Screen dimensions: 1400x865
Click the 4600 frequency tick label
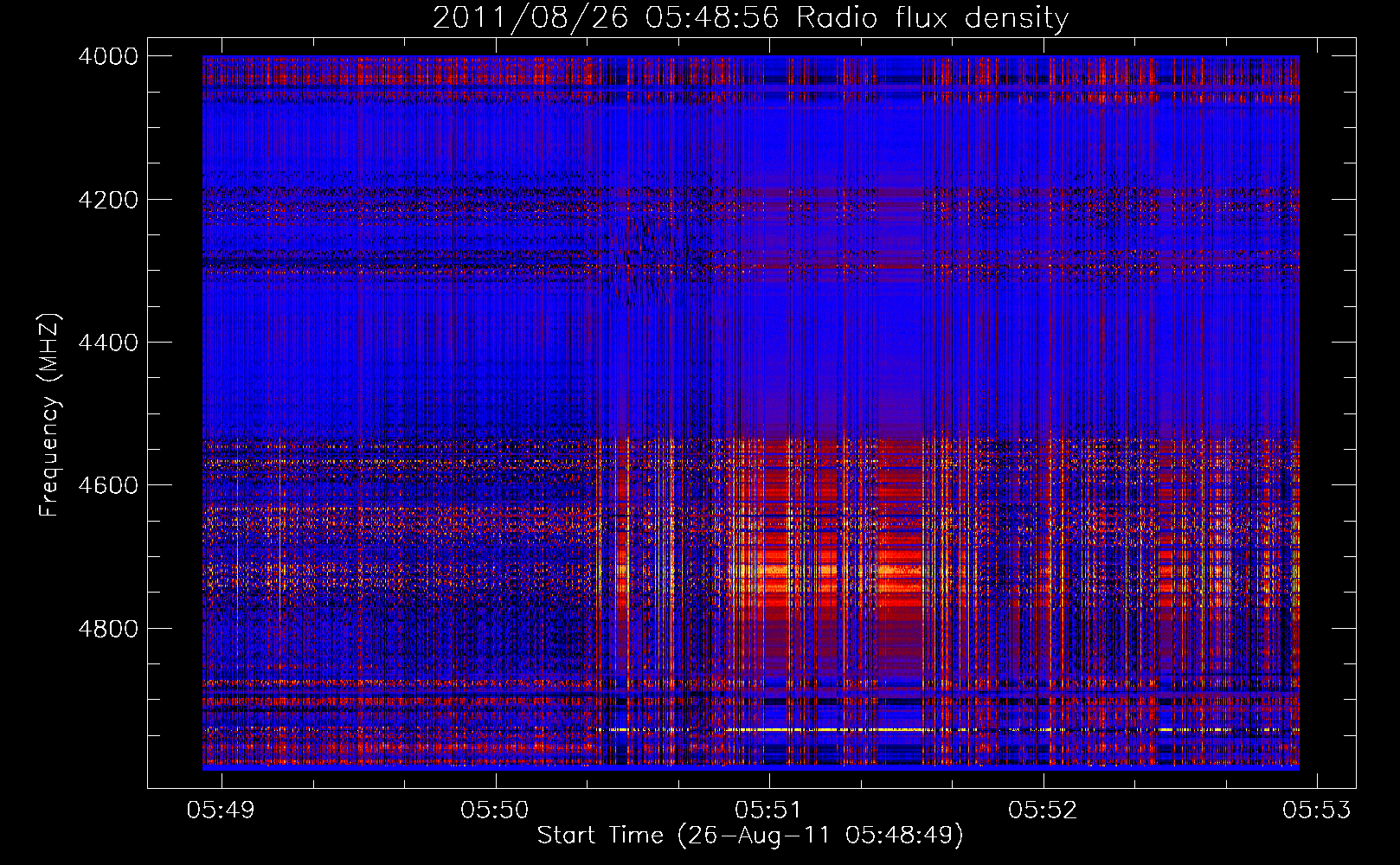point(108,485)
